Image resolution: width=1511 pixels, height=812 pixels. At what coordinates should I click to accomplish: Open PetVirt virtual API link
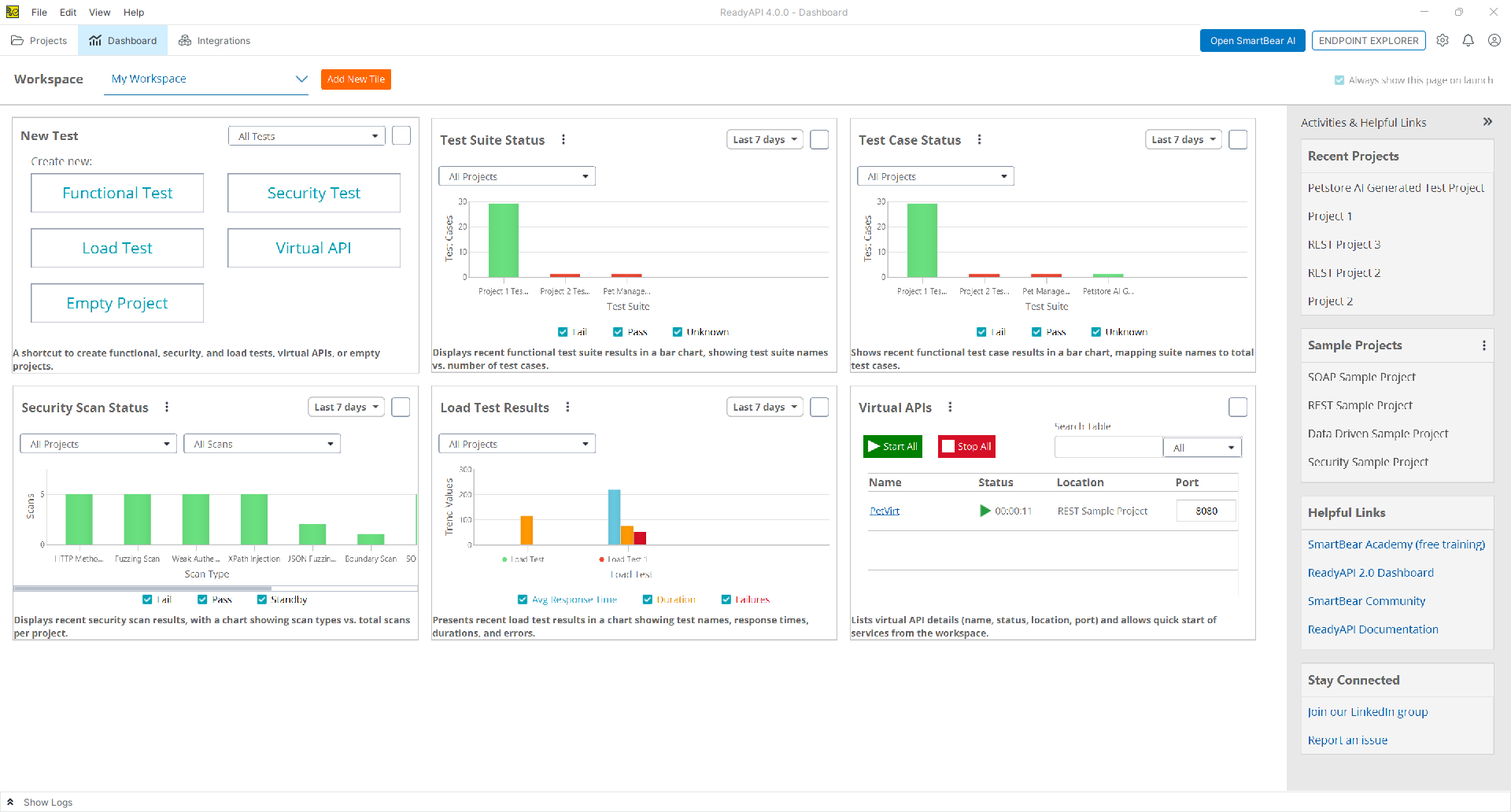885,511
